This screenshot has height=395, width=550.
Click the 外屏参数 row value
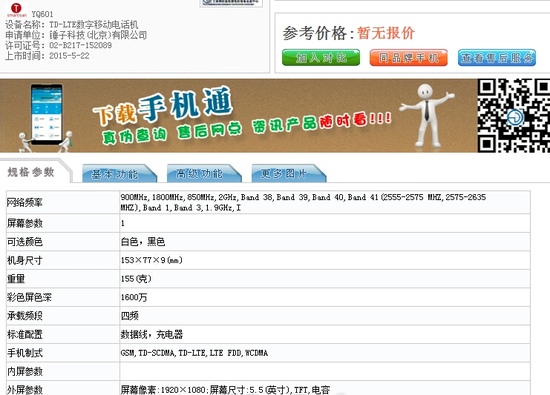pyautogui.click(x=225, y=390)
